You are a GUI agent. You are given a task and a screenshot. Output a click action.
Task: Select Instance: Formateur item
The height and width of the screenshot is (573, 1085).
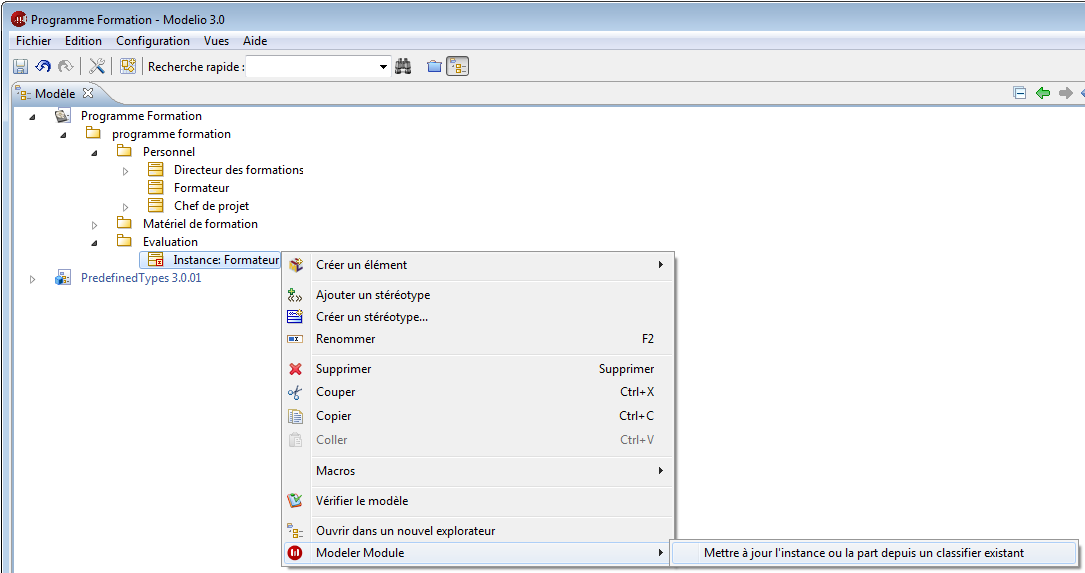(x=226, y=260)
